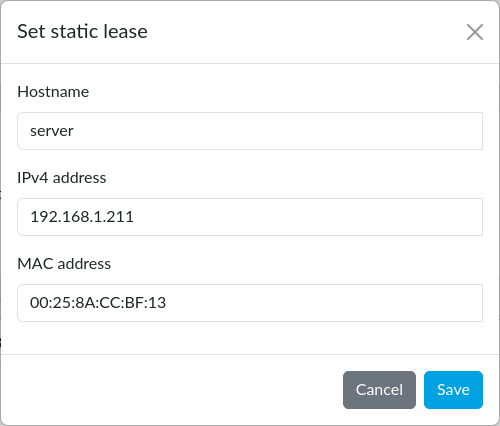Save the static lease for server
The image size is (500, 426).
point(453,390)
